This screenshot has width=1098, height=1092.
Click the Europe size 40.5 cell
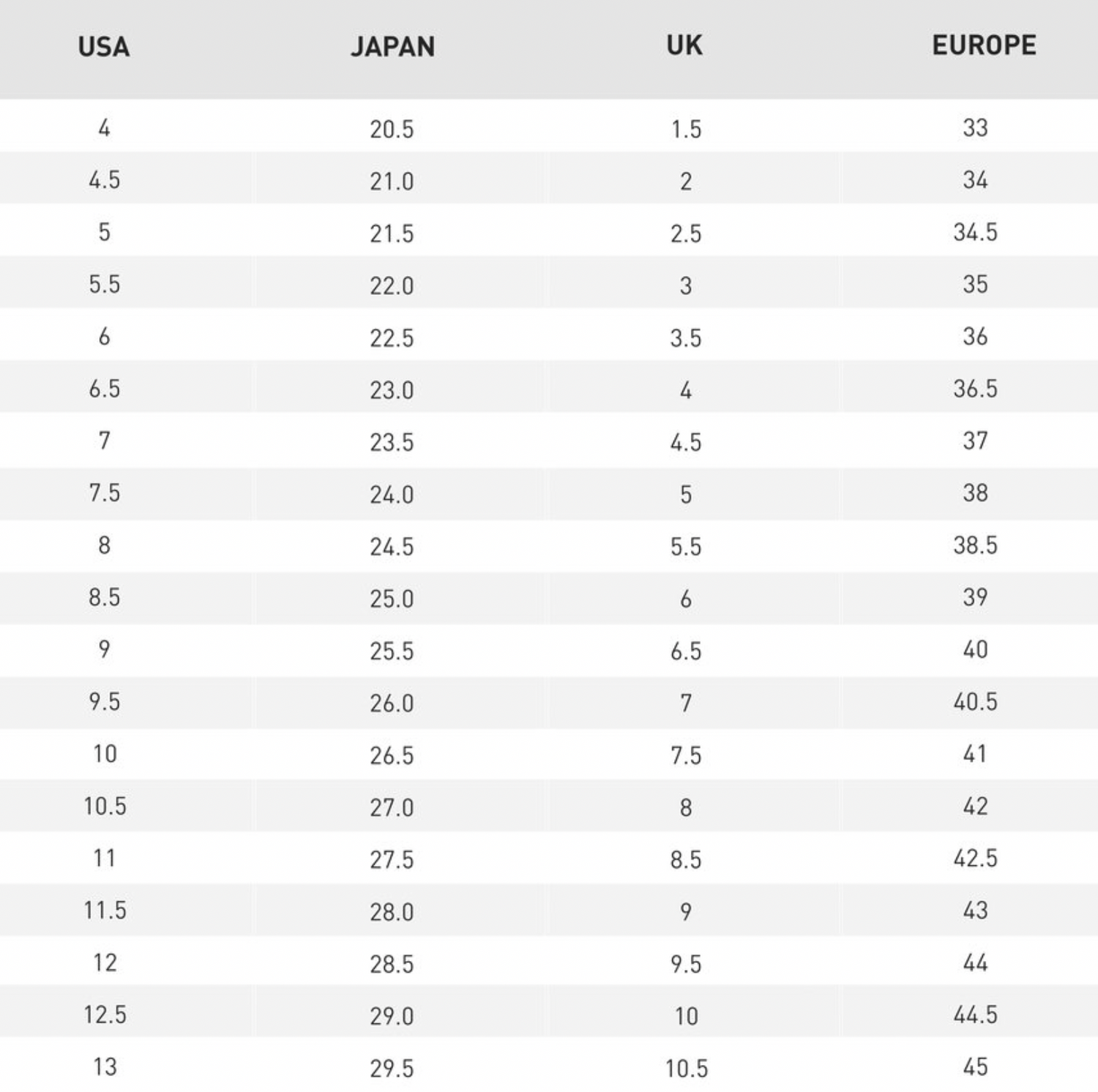(x=975, y=702)
